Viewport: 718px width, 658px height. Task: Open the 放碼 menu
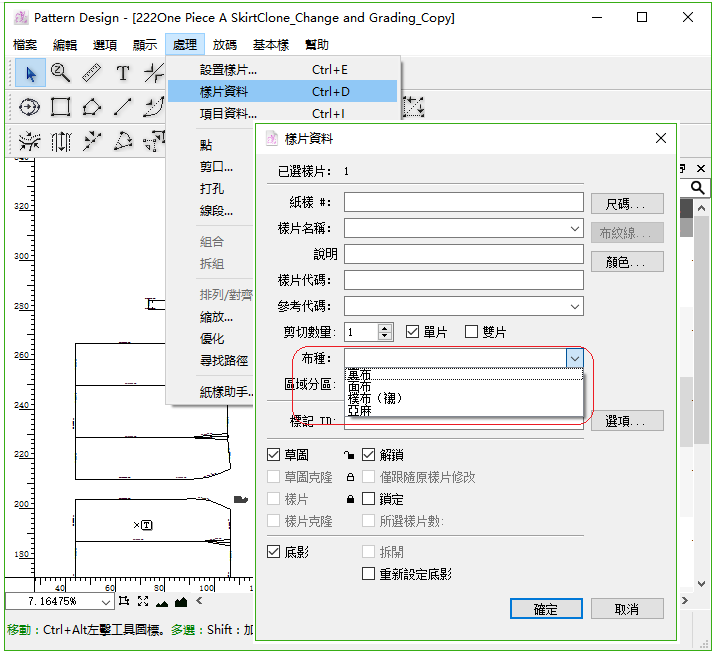225,45
